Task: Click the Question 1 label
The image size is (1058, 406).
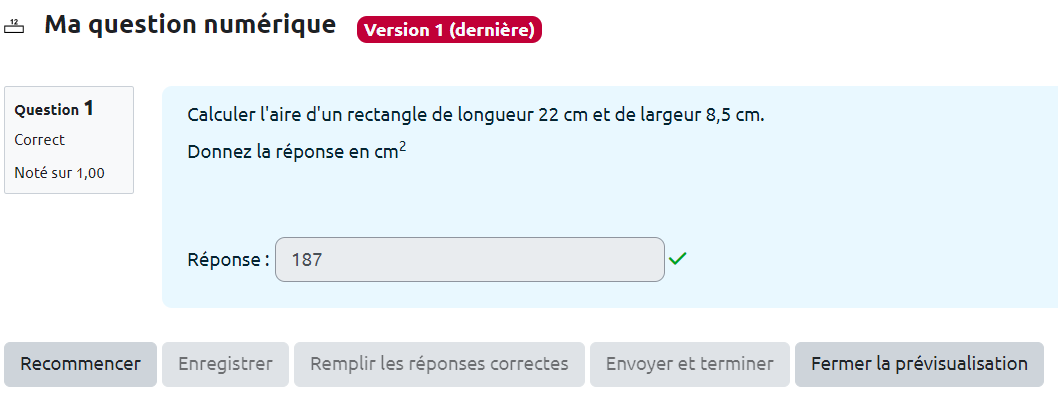Action: tap(54, 109)
